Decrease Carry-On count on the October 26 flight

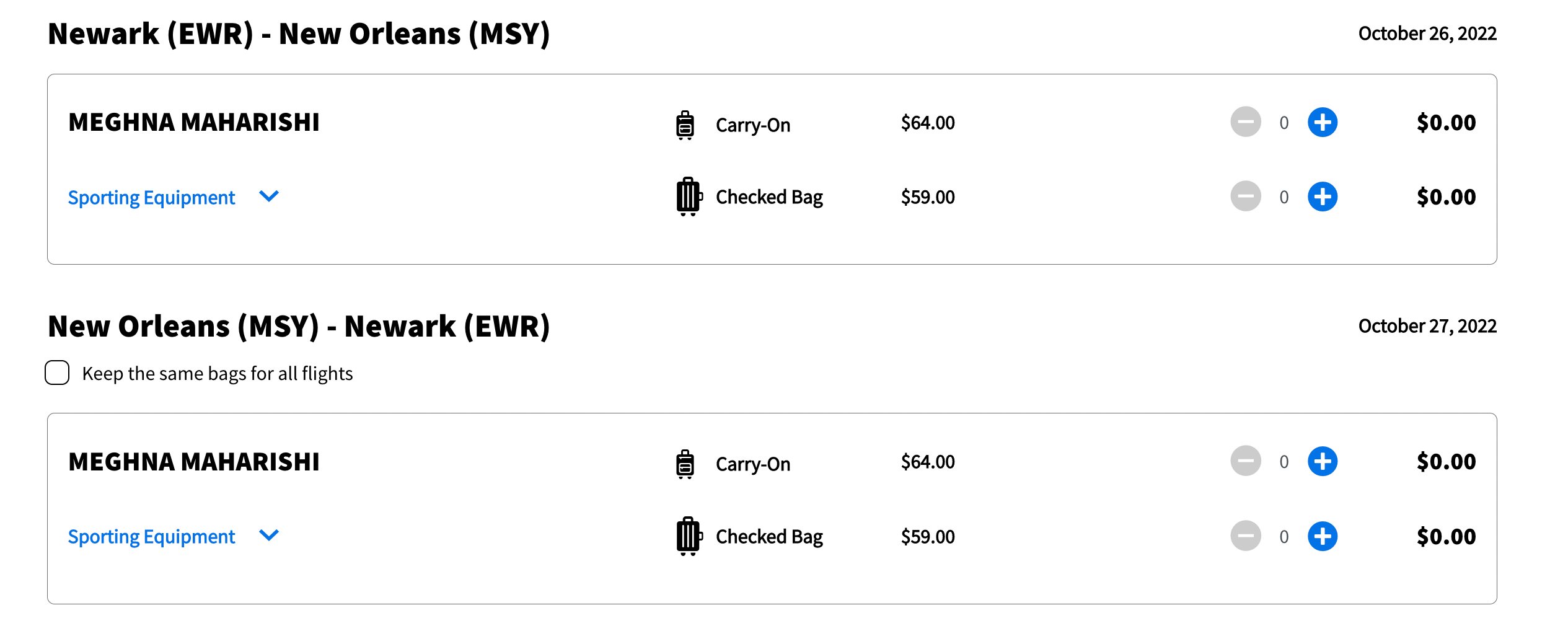pos(1245,122)
